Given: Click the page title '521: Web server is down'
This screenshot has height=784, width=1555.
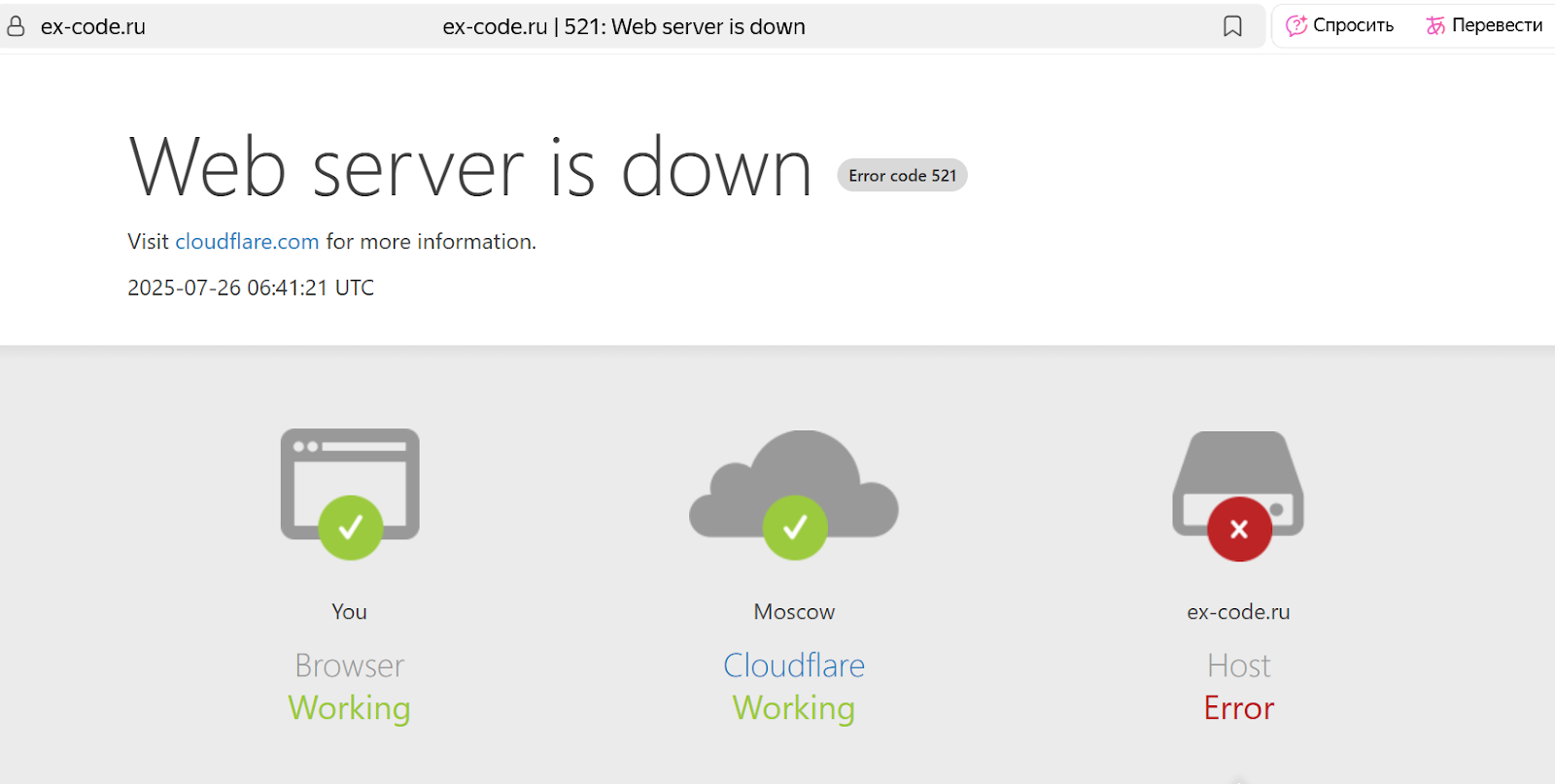Looking at the screenshot, I should tap(684, 27).
